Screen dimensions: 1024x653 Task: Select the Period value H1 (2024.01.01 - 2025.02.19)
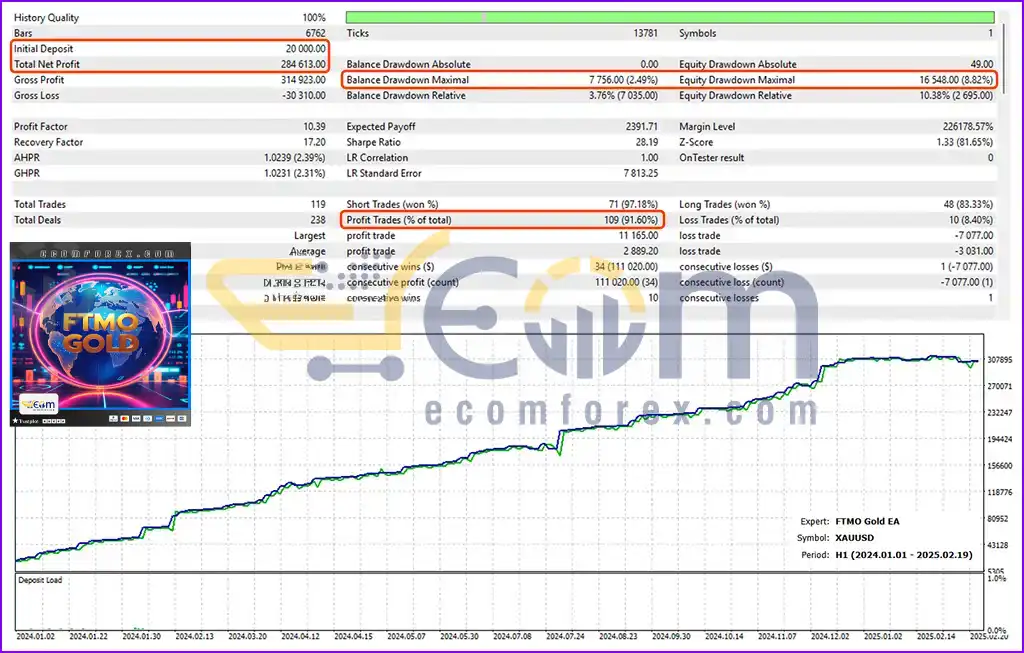point(904,555)
